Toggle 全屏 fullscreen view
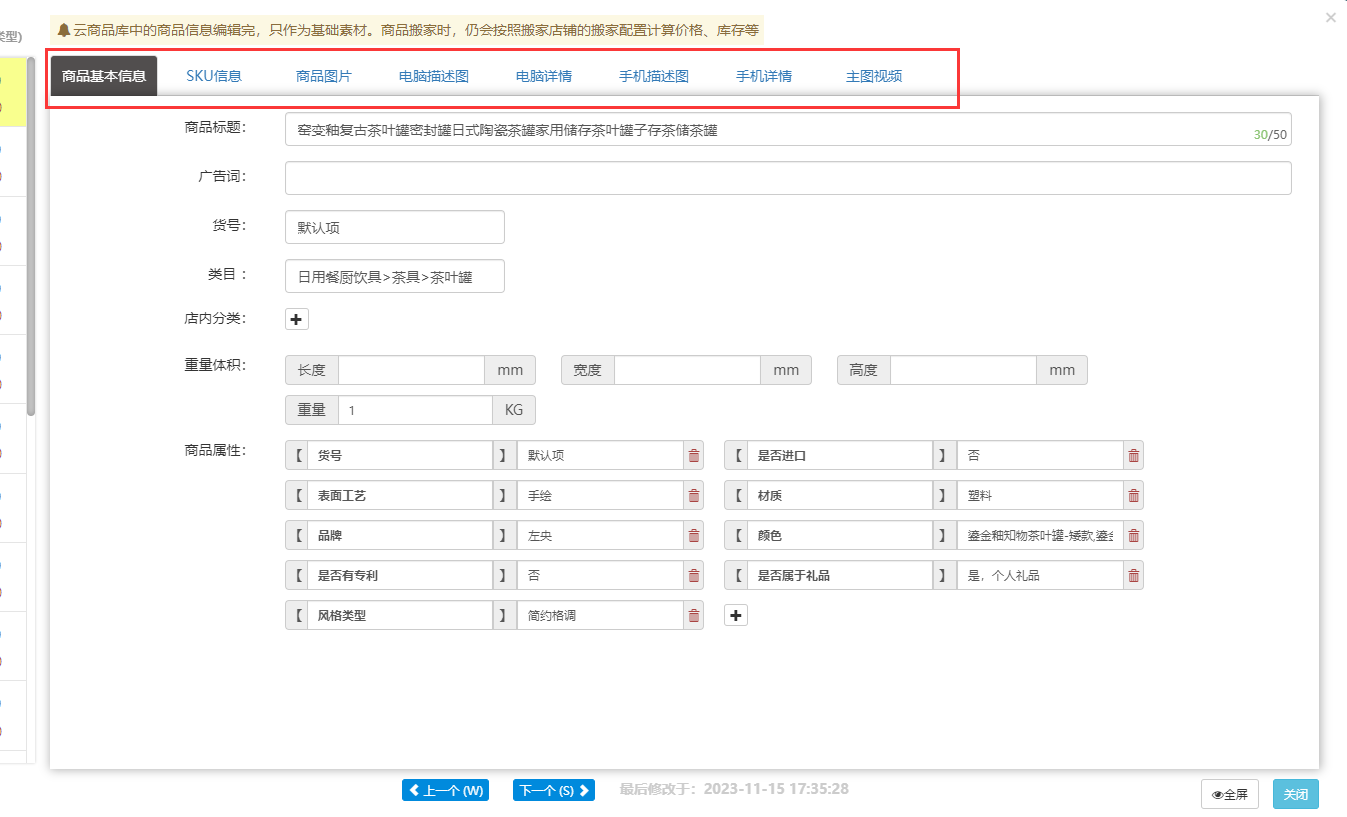Viewport: 1347px width, 817px height. (1229, 795)
